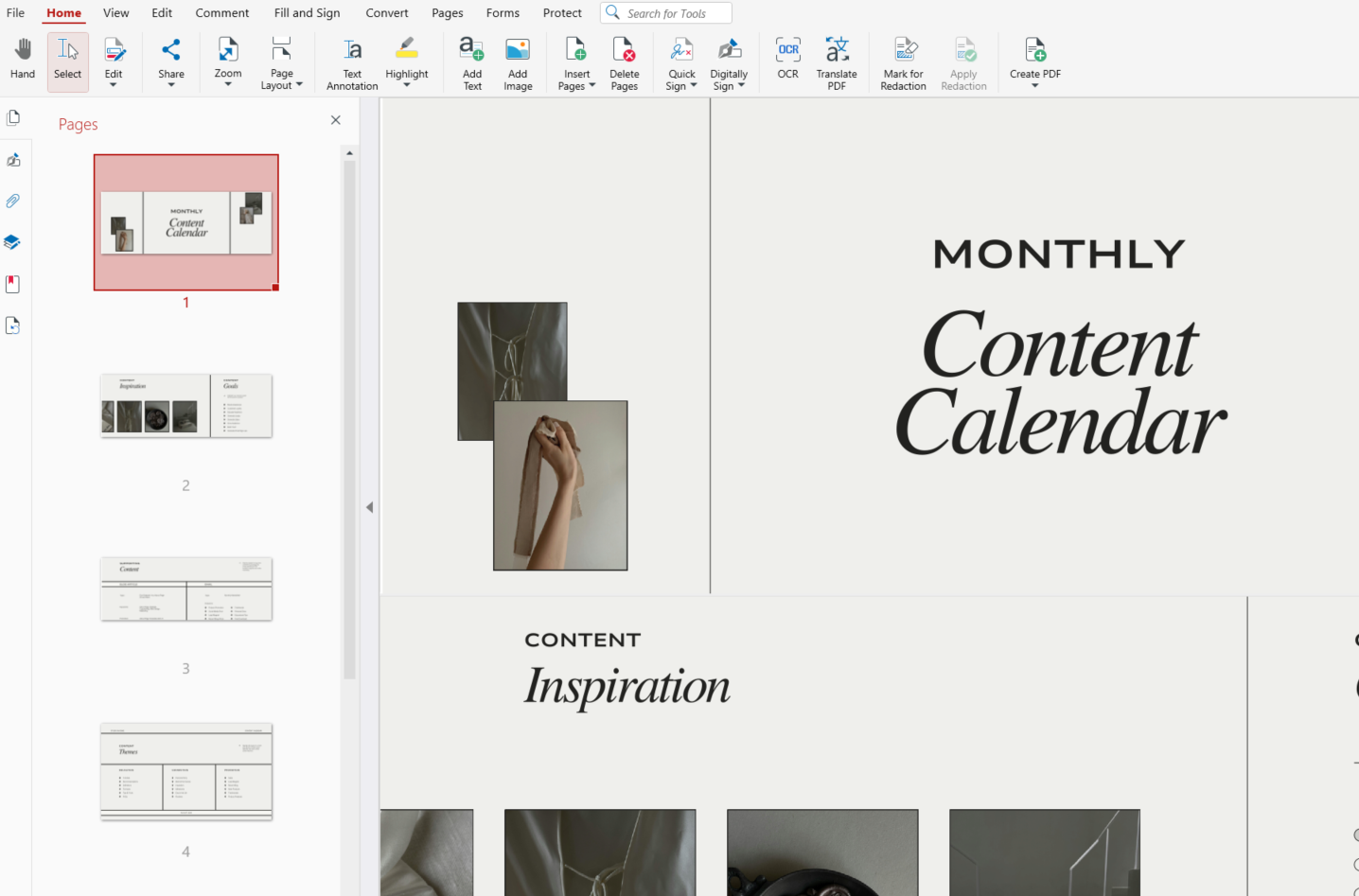
Task: Select the Hand tool
Action: tap(23, 59)
